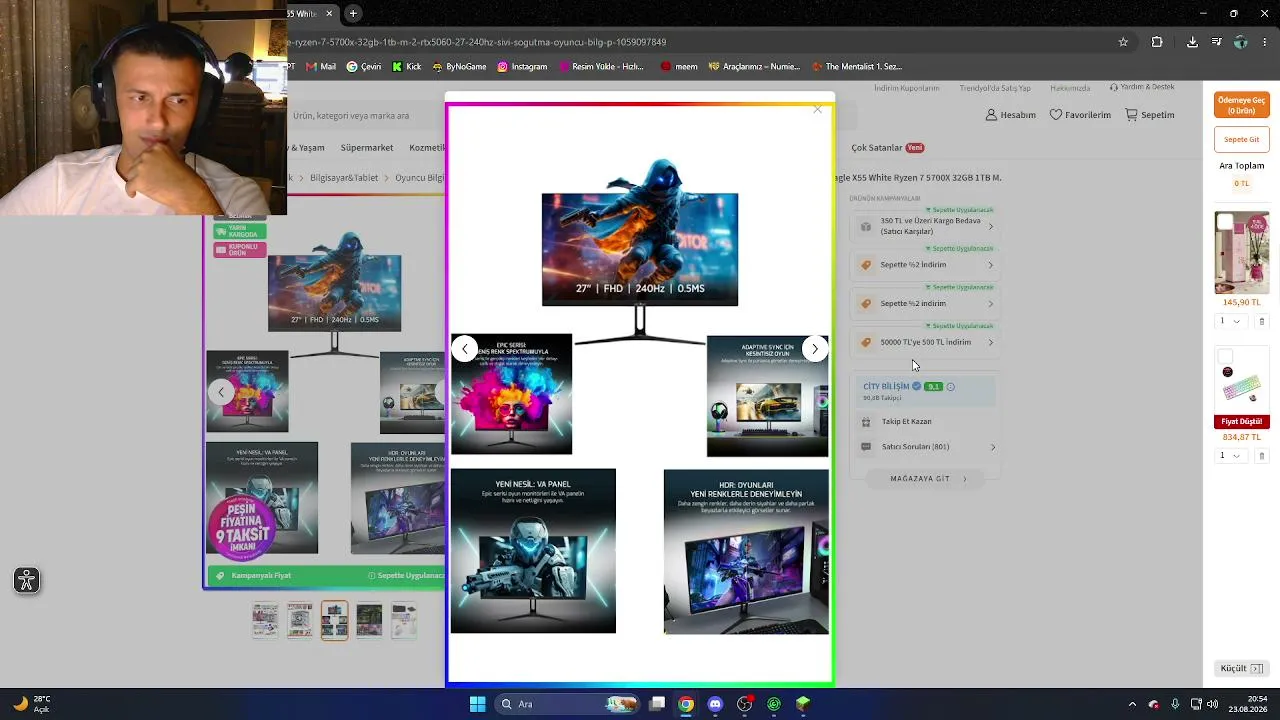Open Yardım & Destek link
The height and width of the screenshot is (720, 1280).
1141,88
